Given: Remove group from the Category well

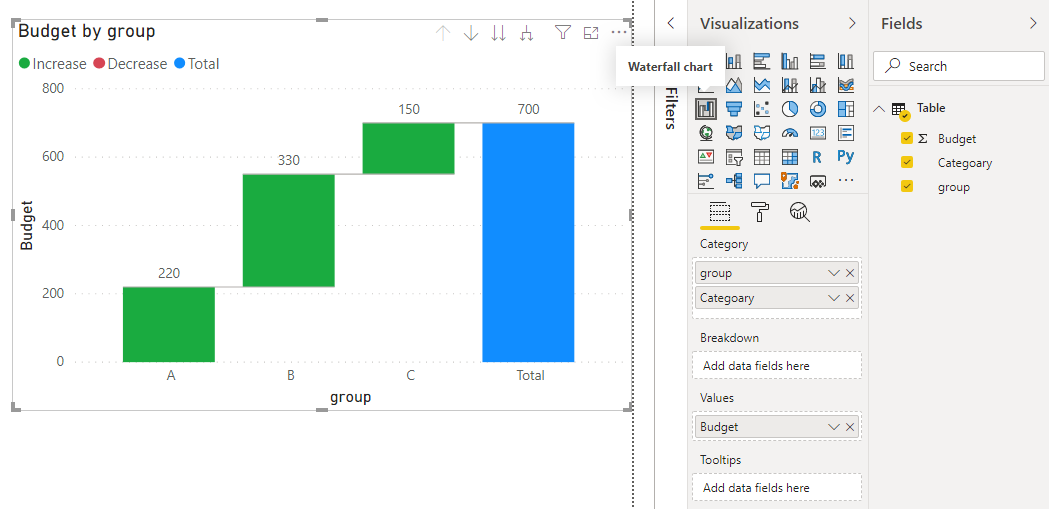Looking at the screenshot, I should coord(850,273).
